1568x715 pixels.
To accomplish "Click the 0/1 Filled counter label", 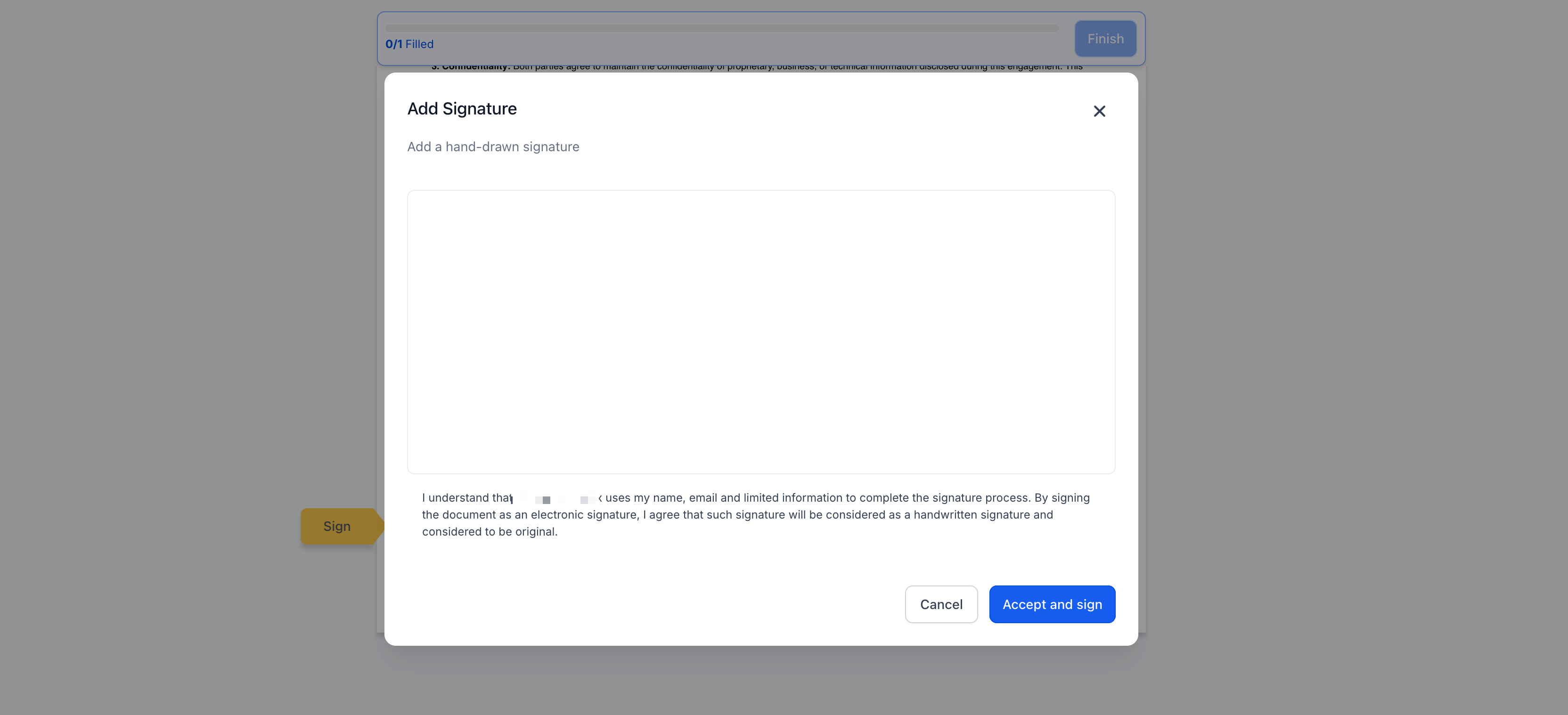I will click(x=409, y=44).
